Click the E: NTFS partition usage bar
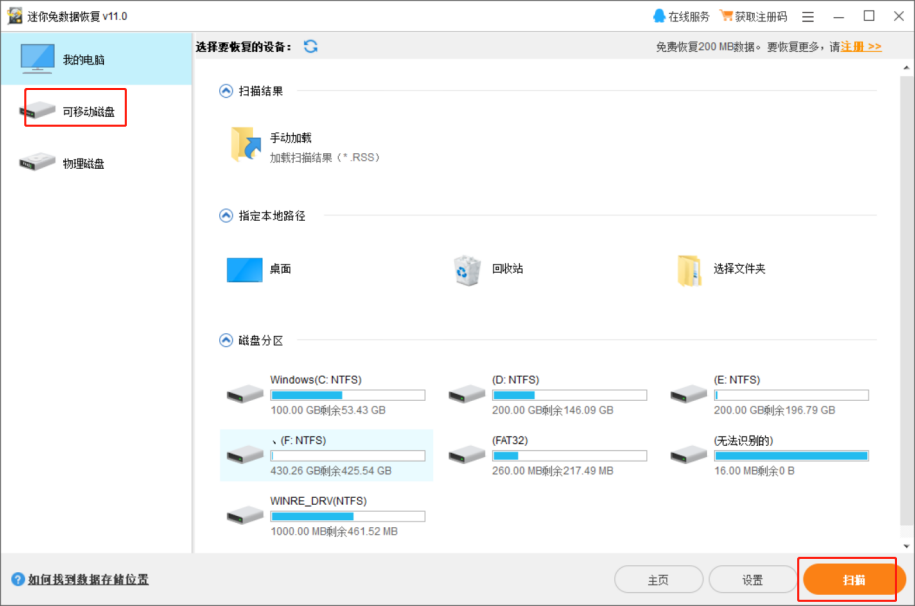The height and width of the screenshot is (606, 915). 791,395
